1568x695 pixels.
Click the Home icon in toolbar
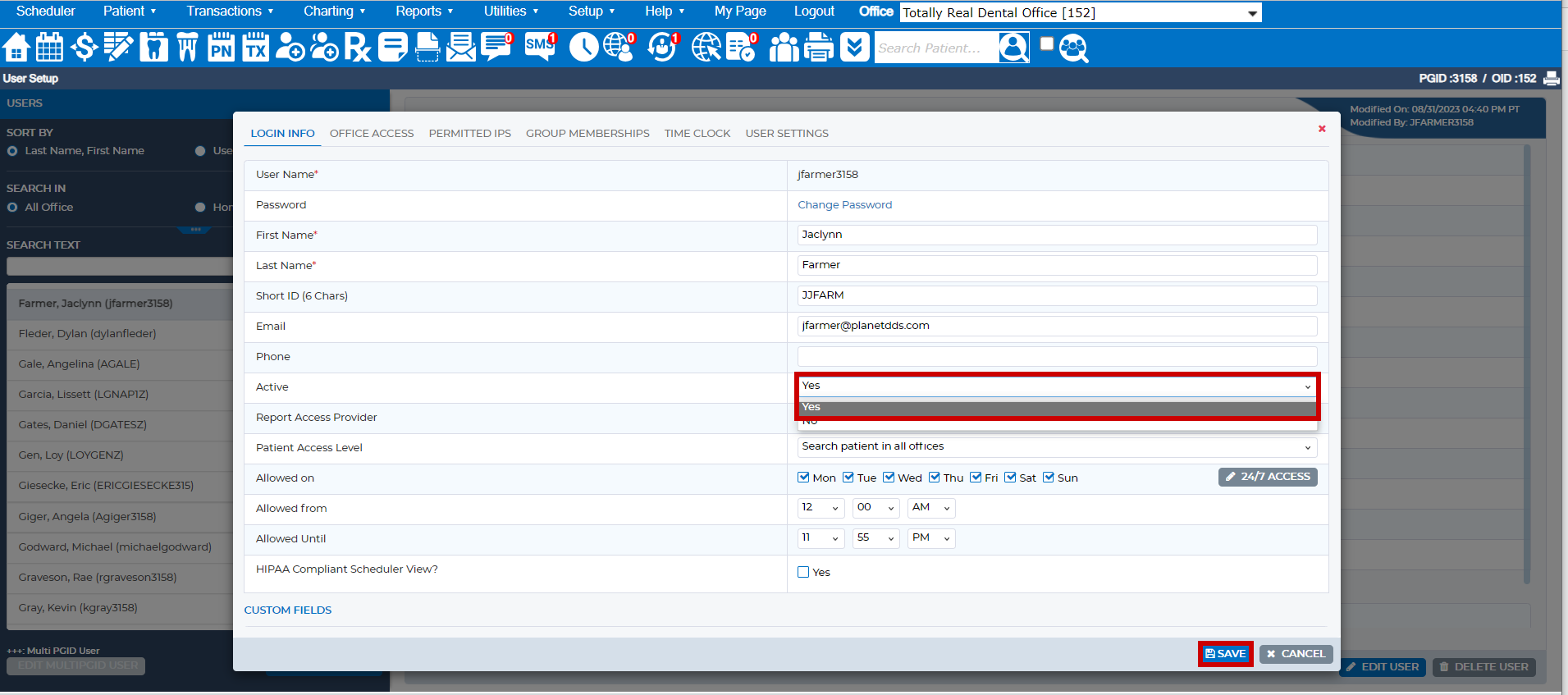pos(16,48)
